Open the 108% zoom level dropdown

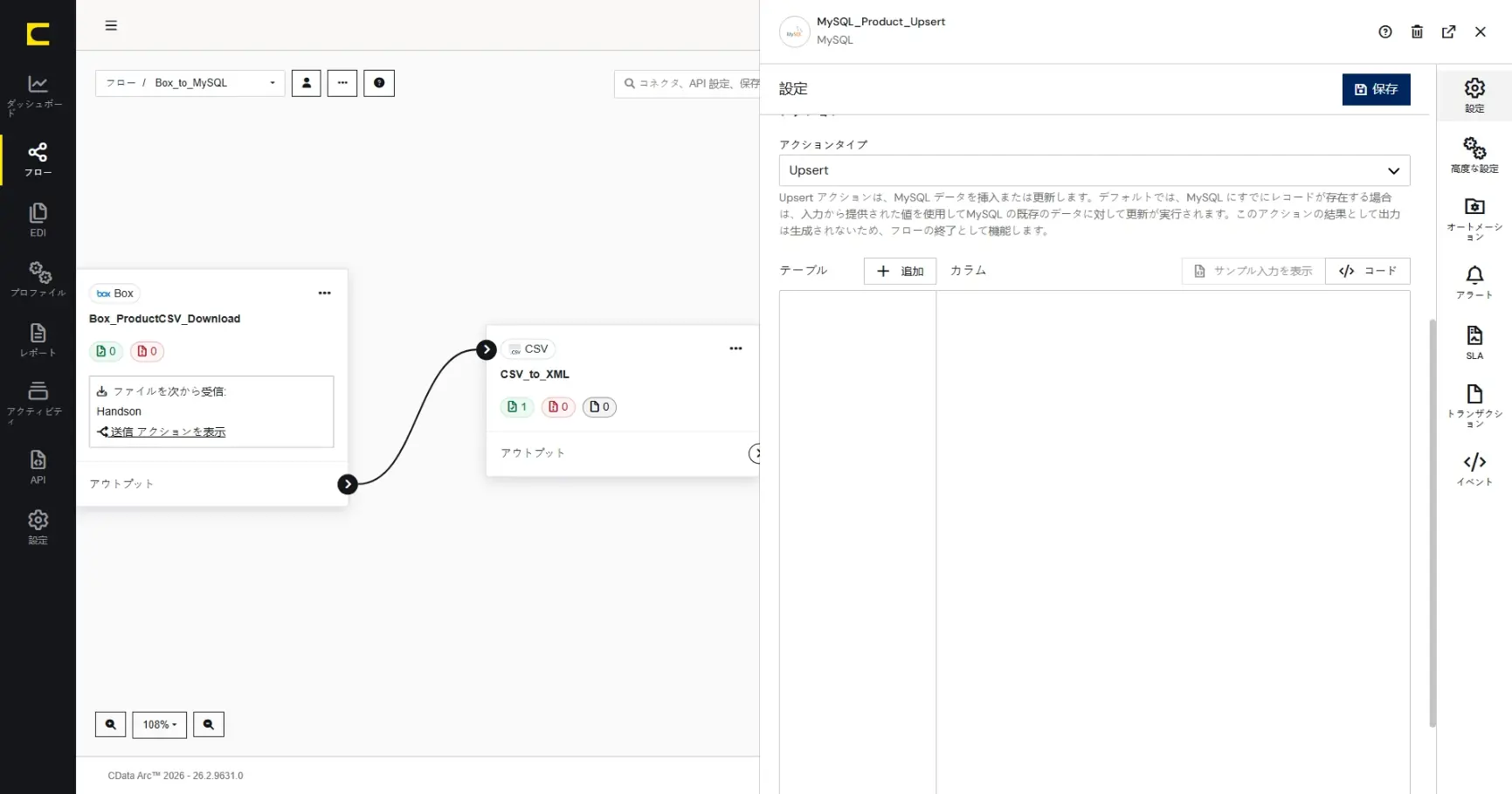click(159, 724)
